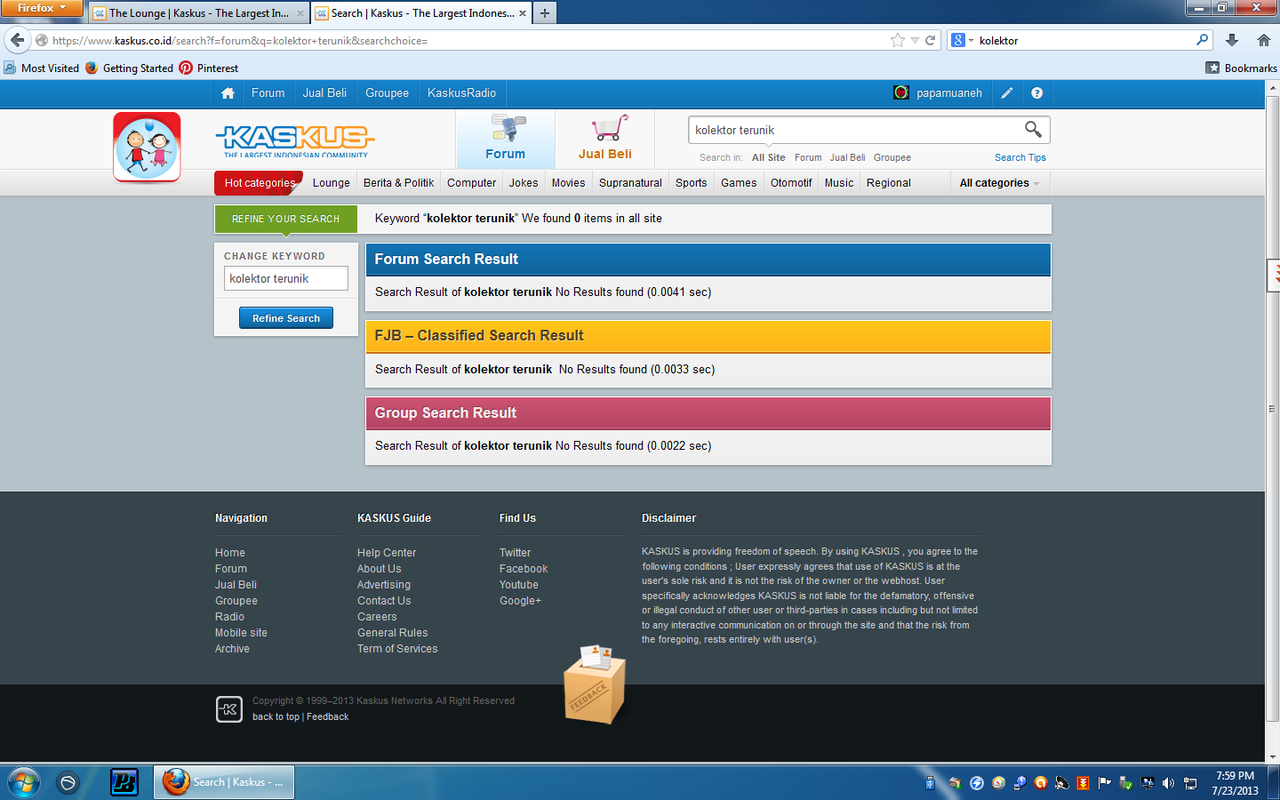
Task: Select the Jual Beli tab with the cart icon
Action: click(605, 139)
